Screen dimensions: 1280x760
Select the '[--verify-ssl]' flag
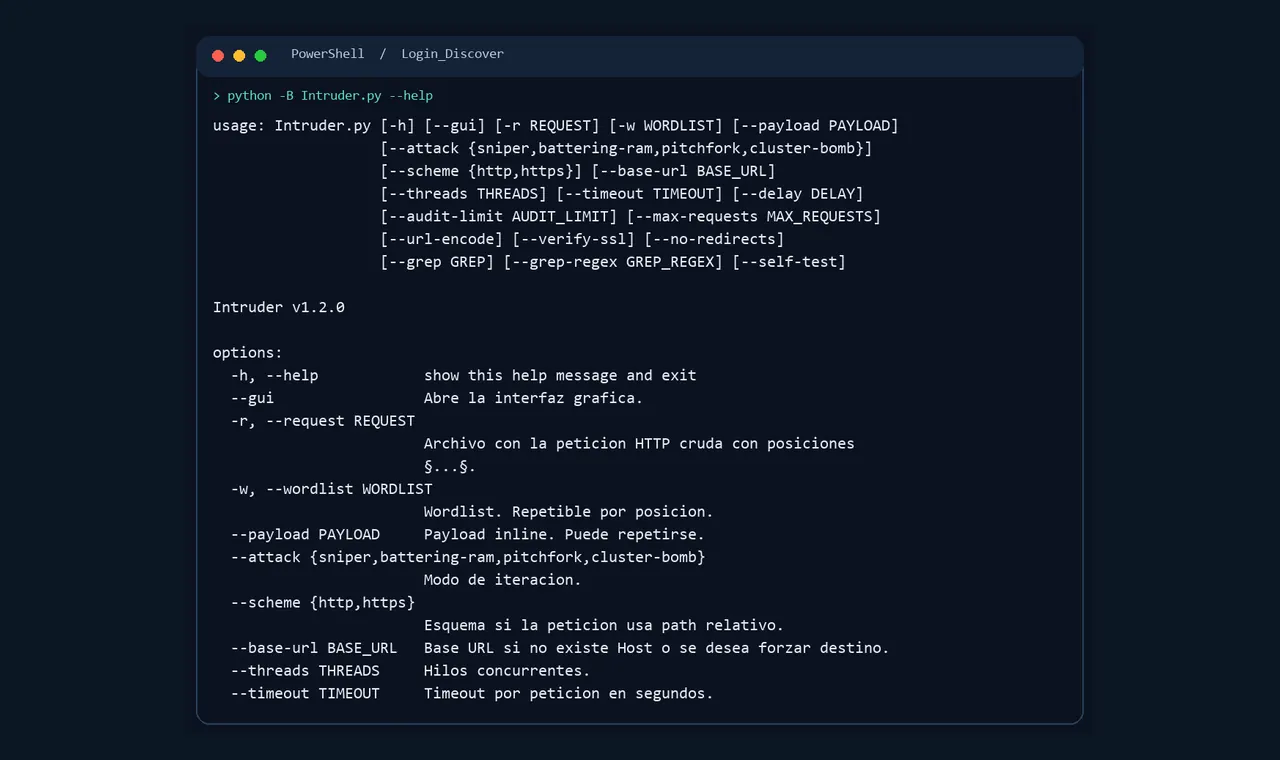click(574, 239)
